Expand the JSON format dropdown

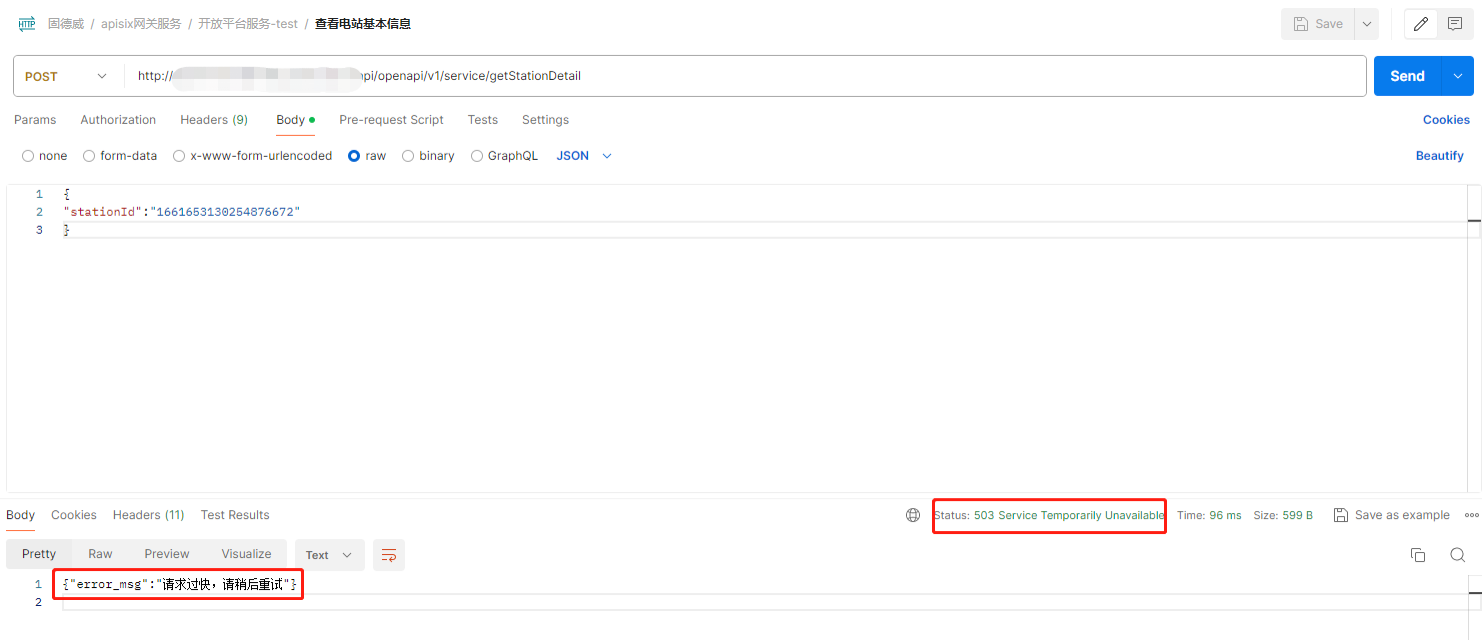click(x=584, y=156)
